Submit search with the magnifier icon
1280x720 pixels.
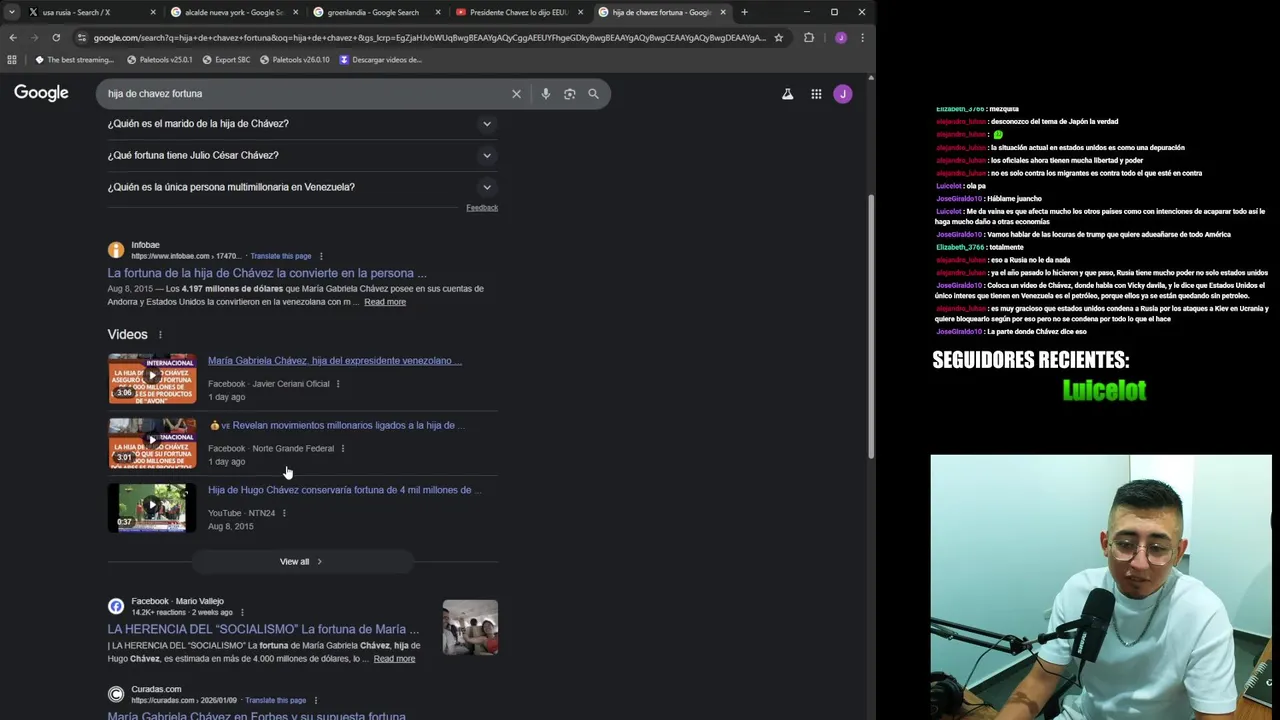593,94
